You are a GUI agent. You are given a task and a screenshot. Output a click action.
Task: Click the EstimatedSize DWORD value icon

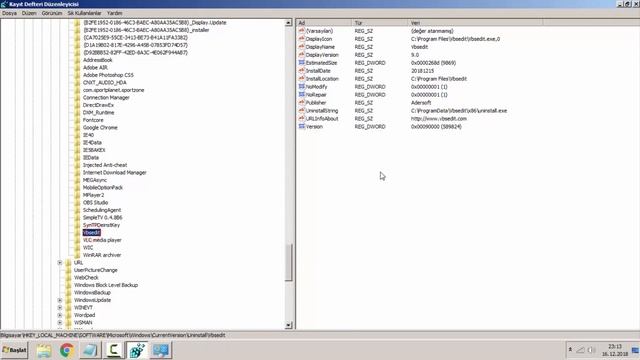[302, 62]
